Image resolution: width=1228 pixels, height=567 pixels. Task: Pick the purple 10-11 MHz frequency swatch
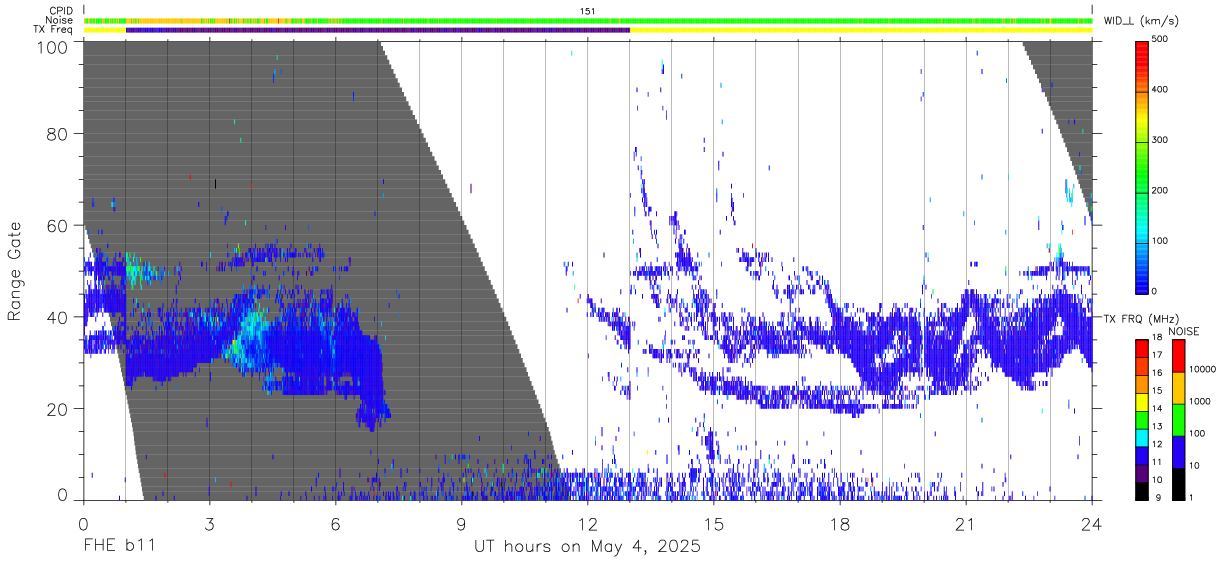(x=1141, y=471)
